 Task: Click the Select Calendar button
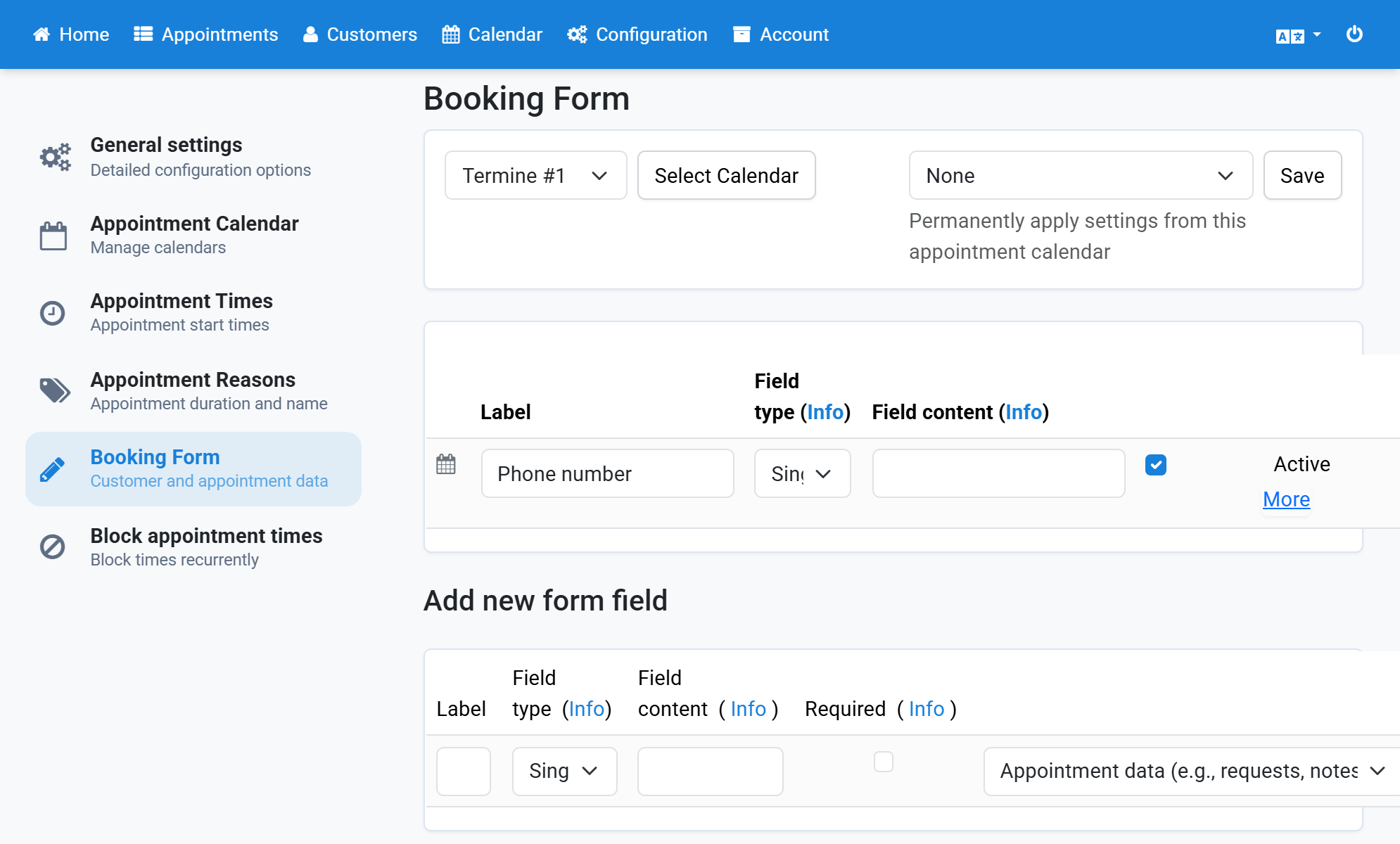[727, 175]
